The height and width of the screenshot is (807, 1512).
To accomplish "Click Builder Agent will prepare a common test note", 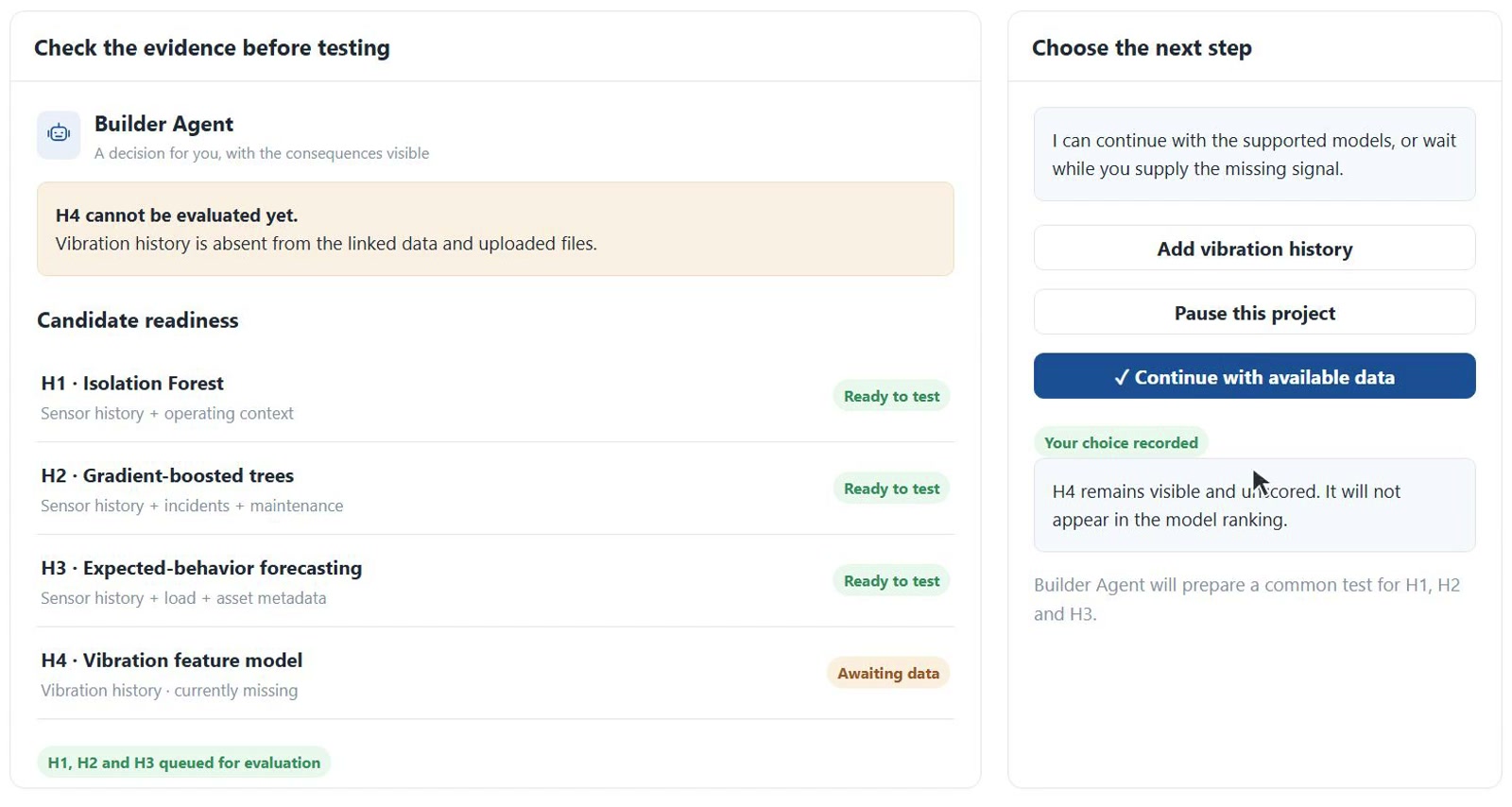I will tap(1247, 599).
